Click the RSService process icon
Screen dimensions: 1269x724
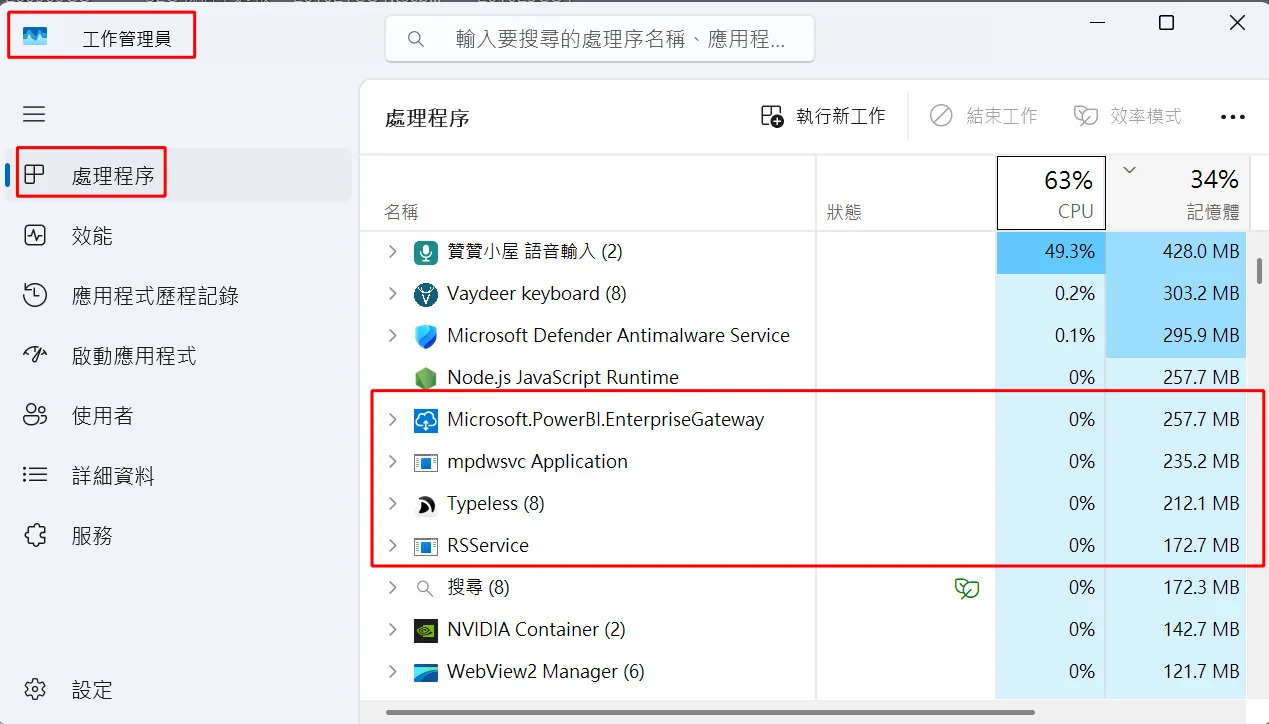pos(426,546)
